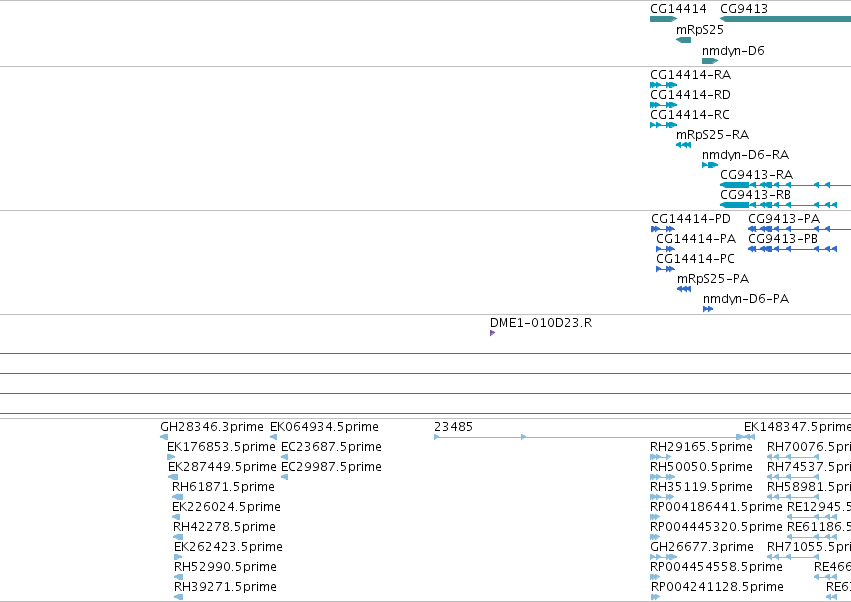Select transcript CG14414-RA label
Screen dimensions: 851x602
tap(690, 75)
